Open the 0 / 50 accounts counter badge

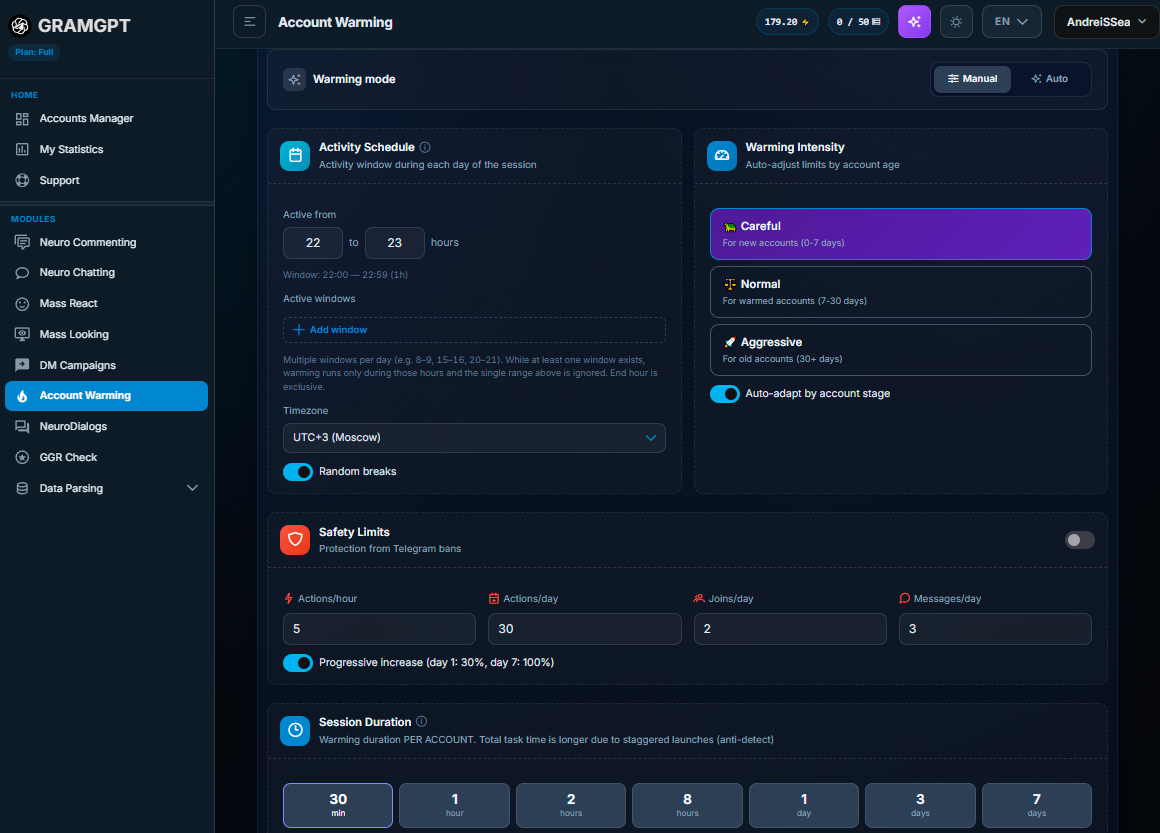(858, 21)
